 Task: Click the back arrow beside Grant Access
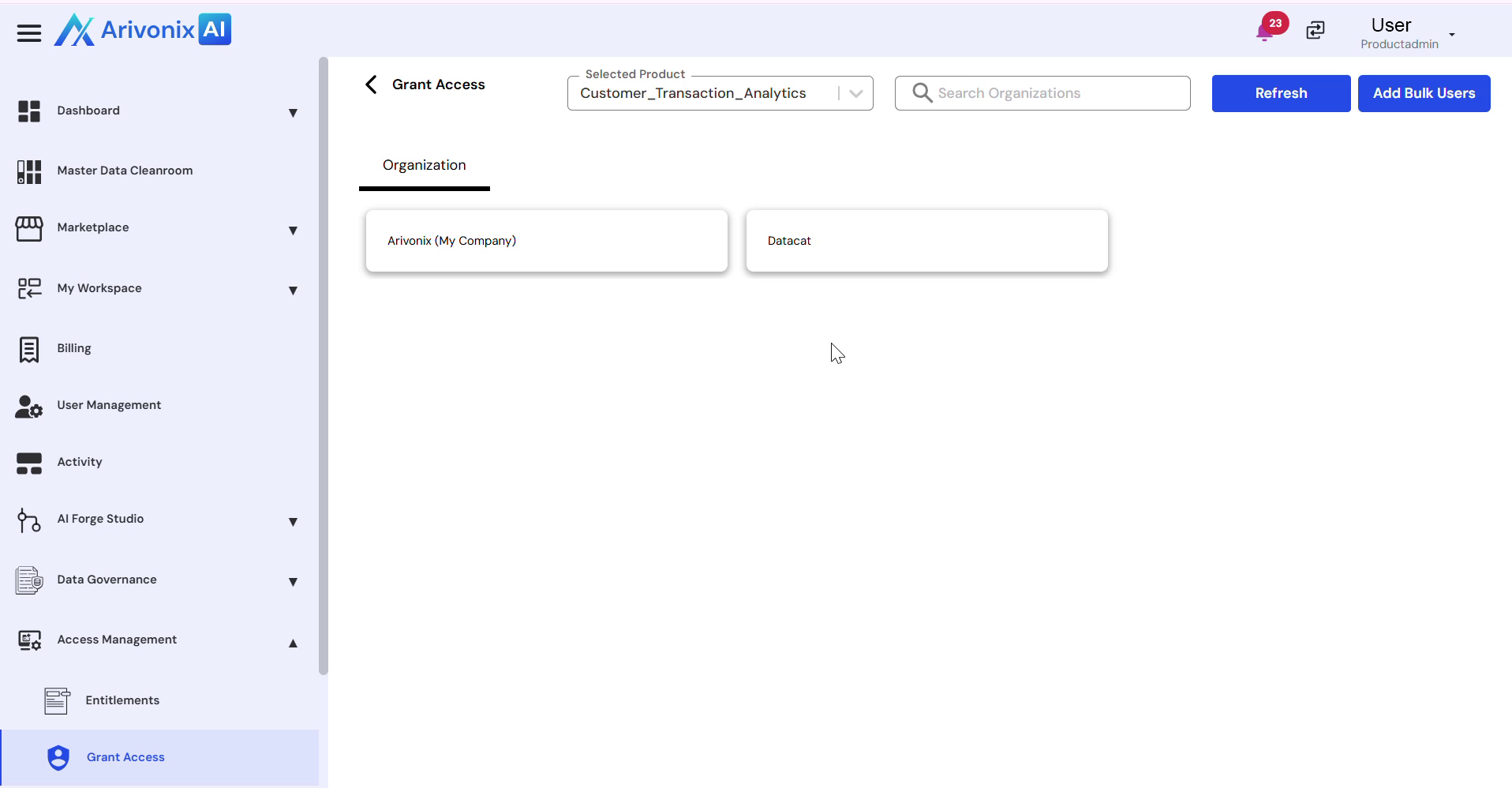(x=372, y=84)
